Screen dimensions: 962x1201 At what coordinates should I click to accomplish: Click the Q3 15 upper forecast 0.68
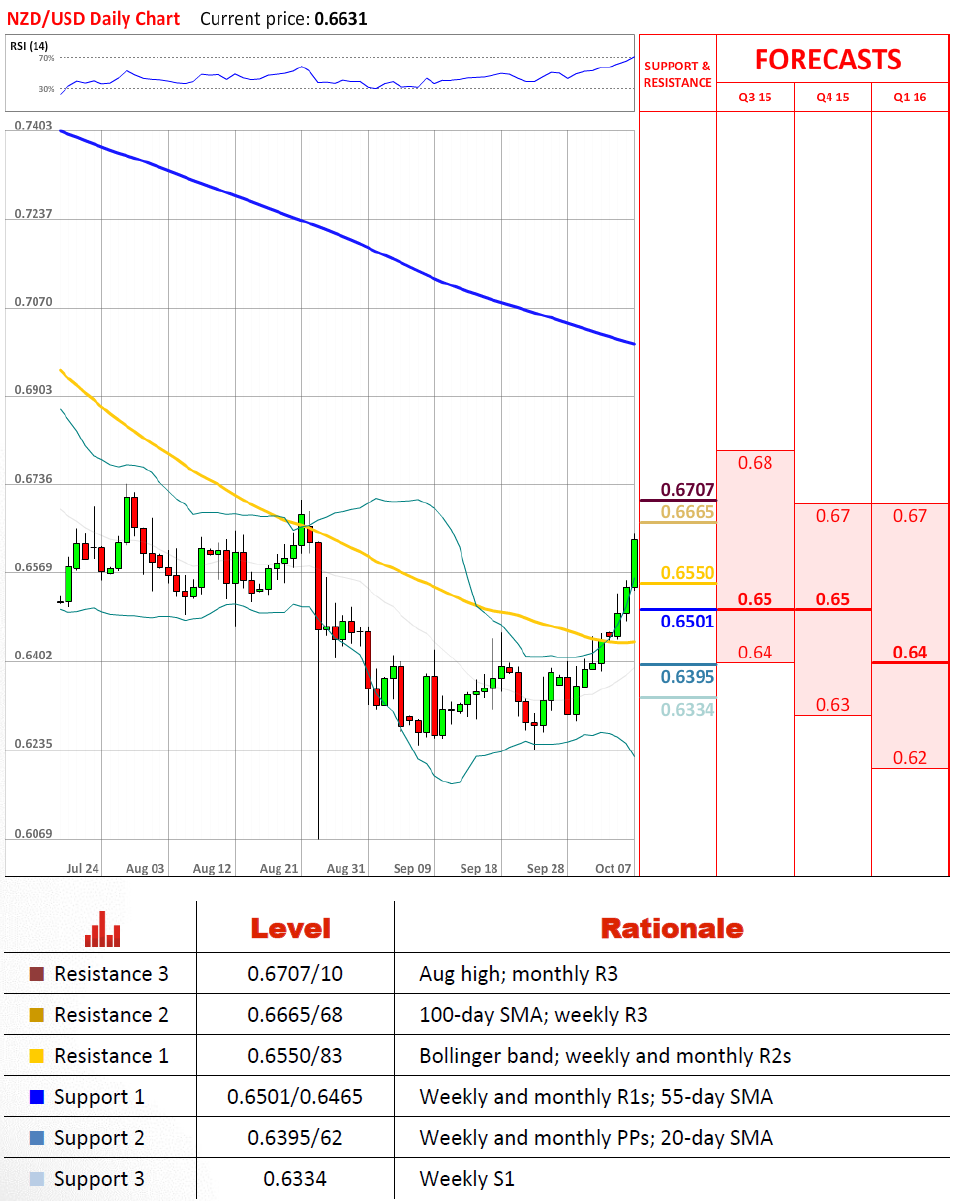tap(755, 463)
